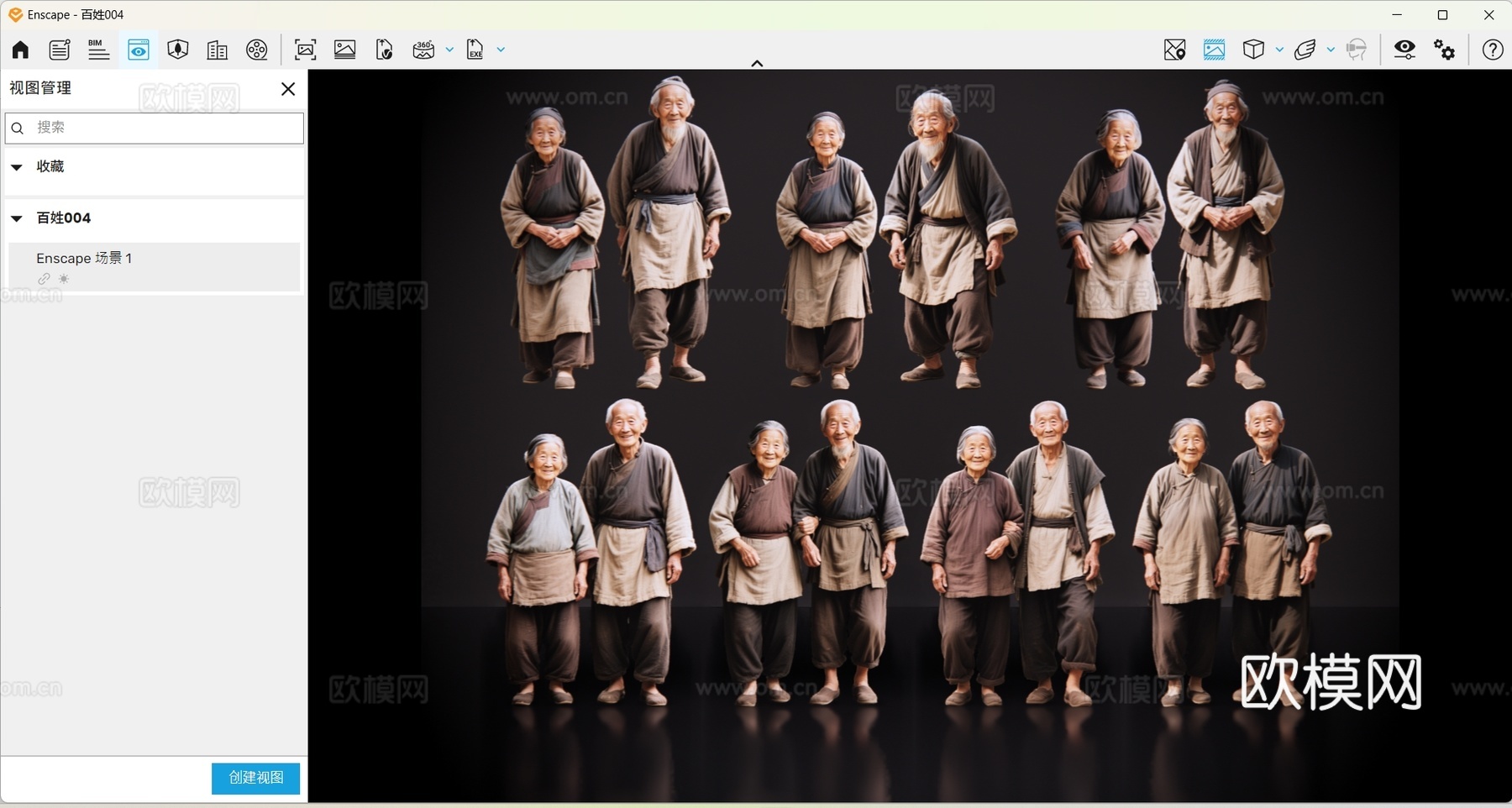Screen dimensions: 1512x808
Task: Maximize the Enscape window
Action: click(x=1442, y=15)
